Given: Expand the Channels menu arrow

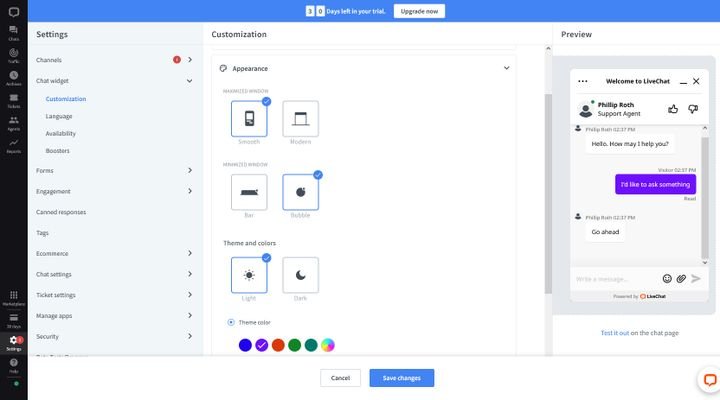Looking at the screenshot, I should click(190, 60).
